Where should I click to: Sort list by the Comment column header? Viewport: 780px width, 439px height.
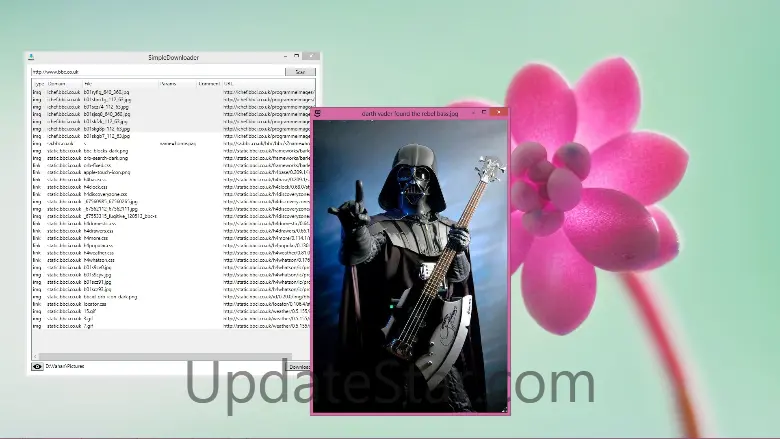pyautogui.click(x=209, y=84)
